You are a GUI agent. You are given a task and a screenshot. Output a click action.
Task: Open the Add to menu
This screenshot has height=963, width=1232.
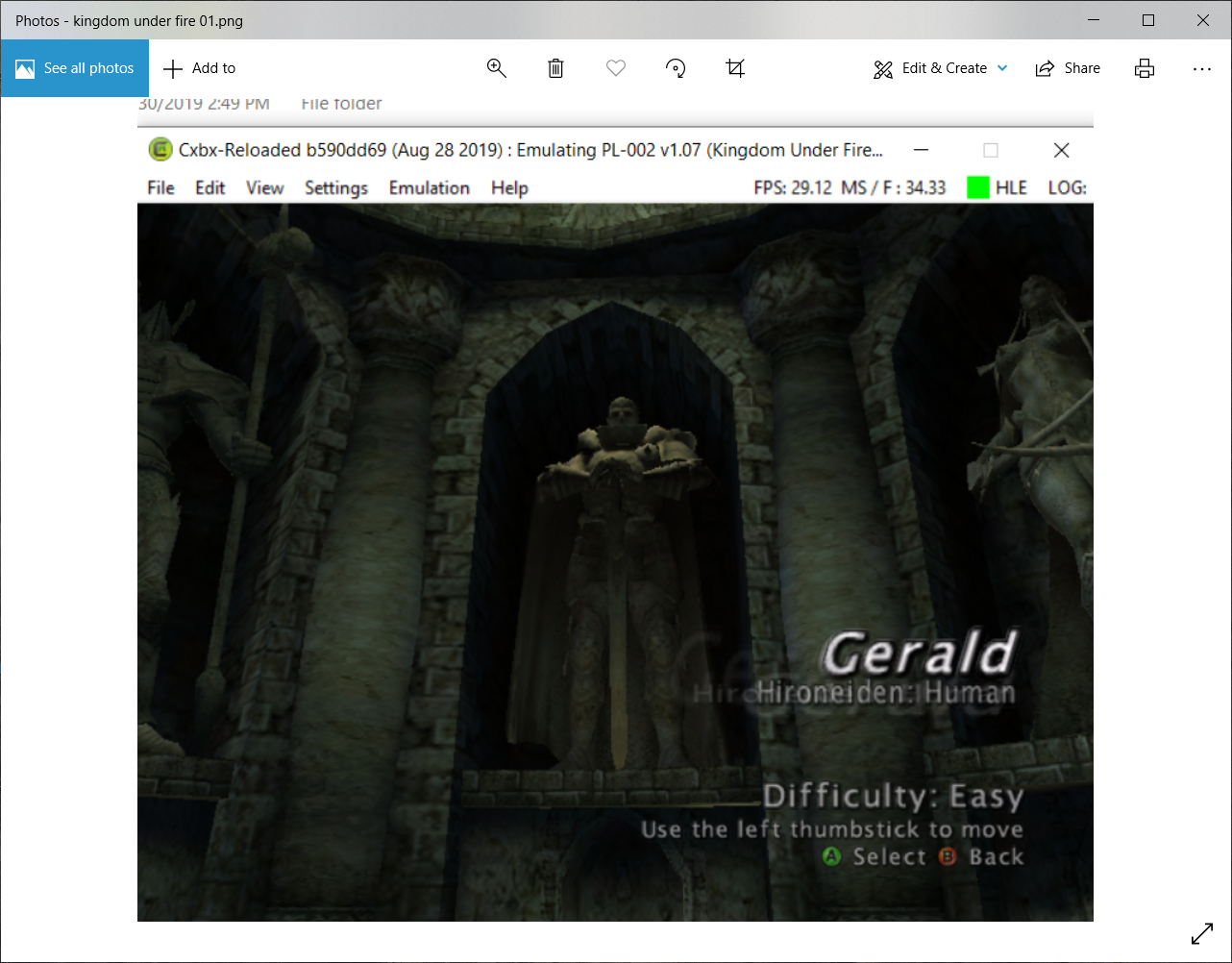point(199,68)
